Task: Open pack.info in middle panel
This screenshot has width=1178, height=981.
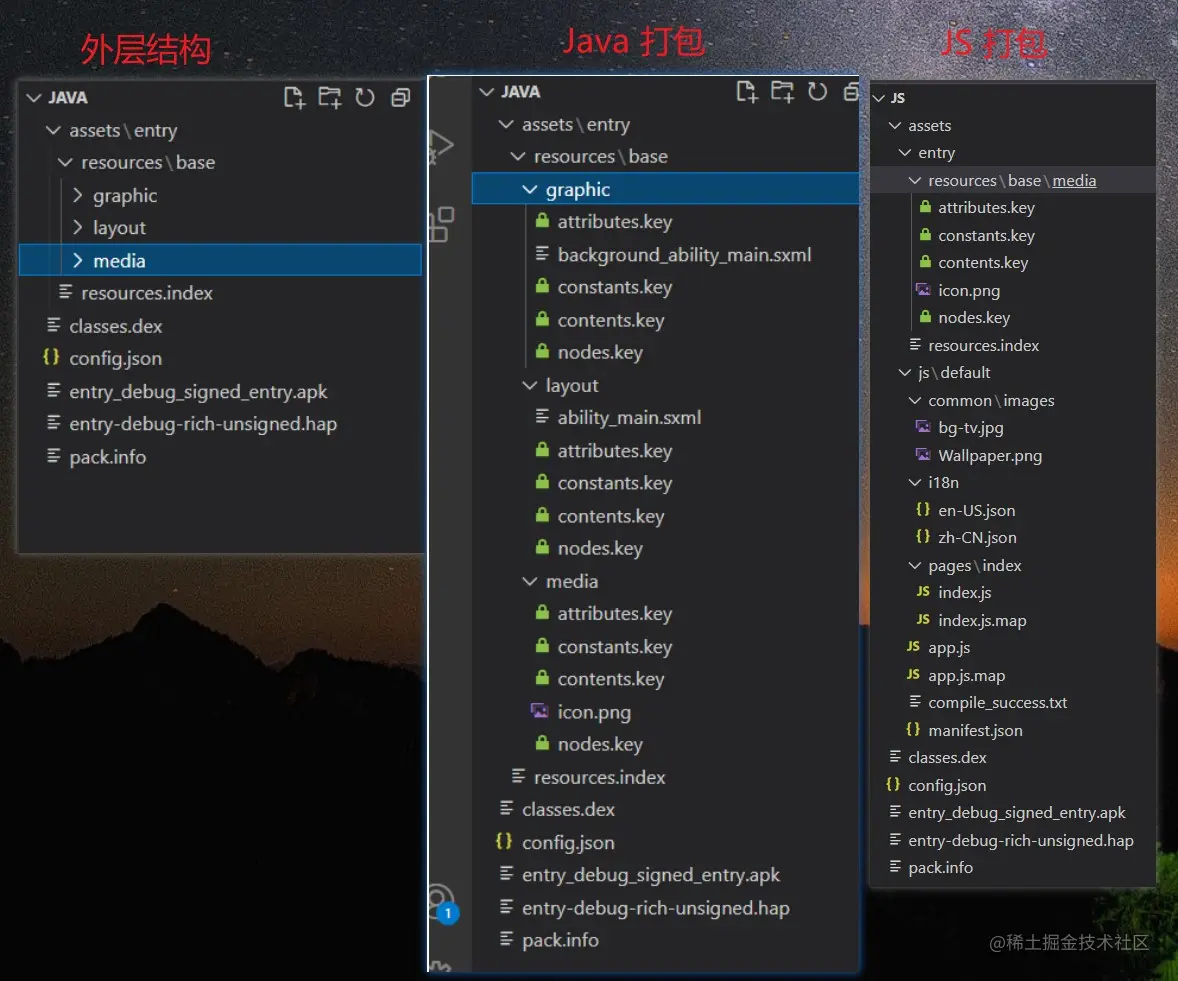Action: point(560,940)
